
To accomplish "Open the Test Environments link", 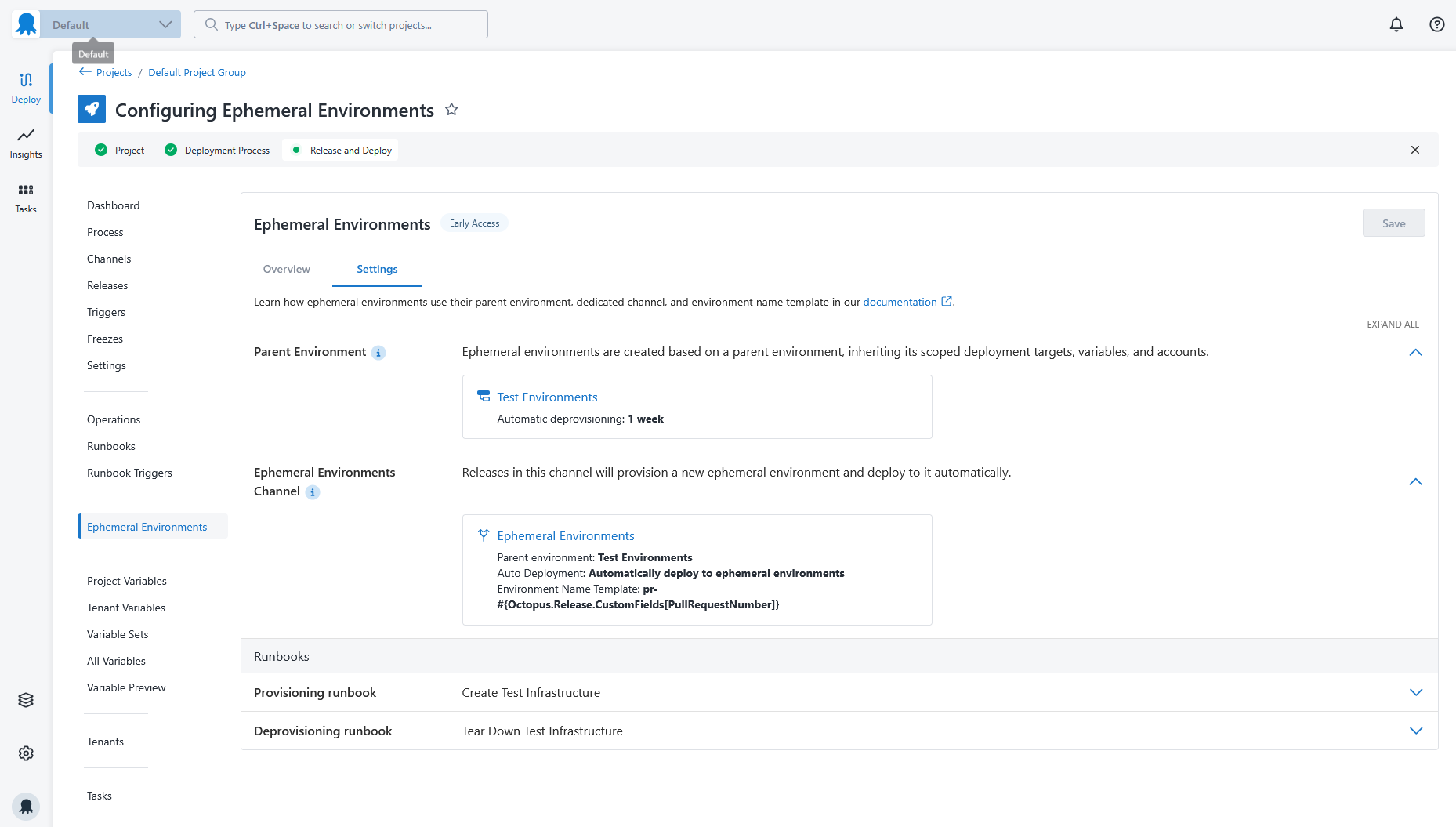I will pyautogui.click(x=547, y=397).
